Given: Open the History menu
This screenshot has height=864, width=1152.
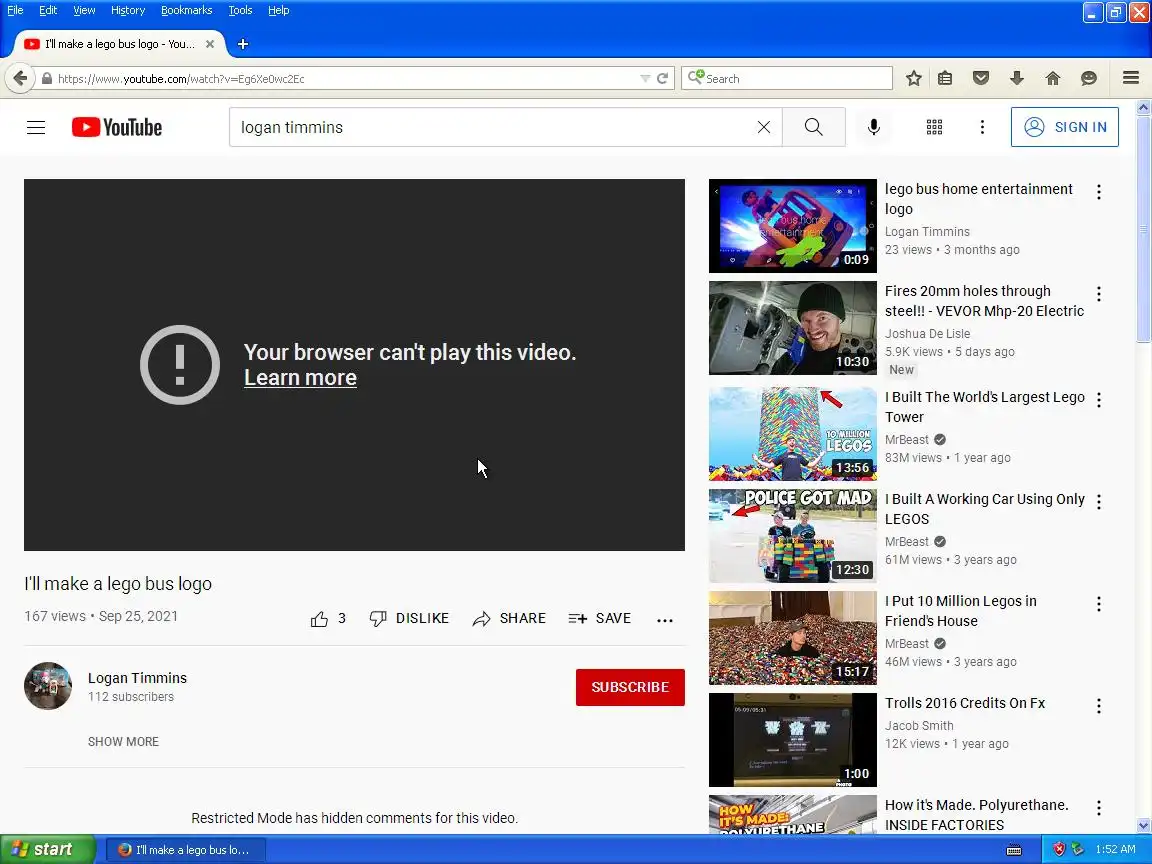Looking at the screenshot, I should [128, 10].
